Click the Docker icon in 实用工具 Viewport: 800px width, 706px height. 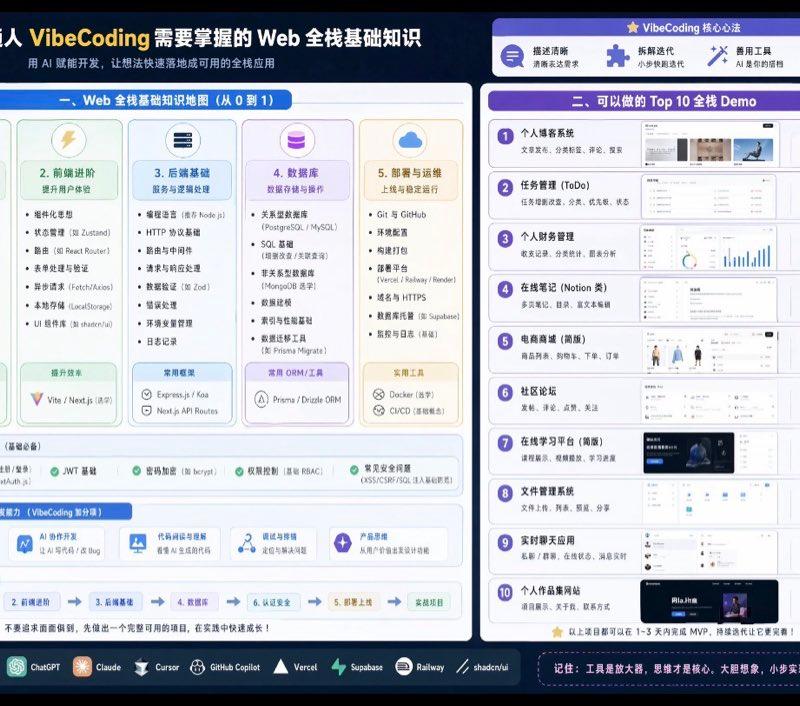coord(379,394)
